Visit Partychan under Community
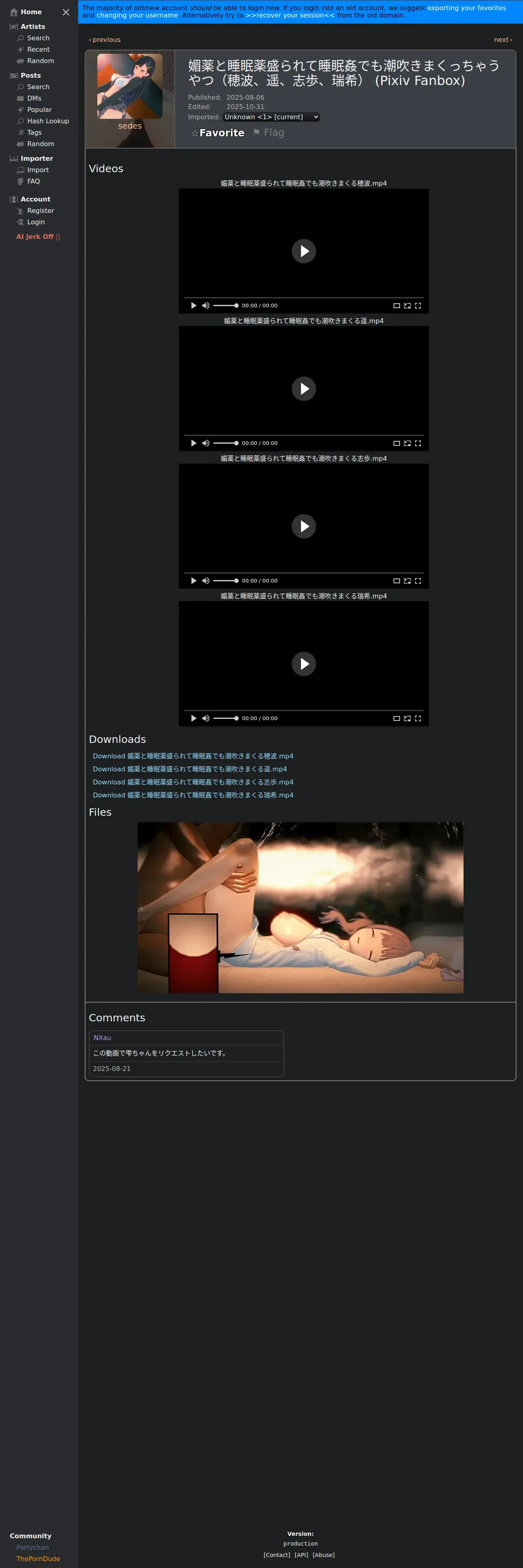This screenshot has width=523, height=1568. (x=32, y=1547)
